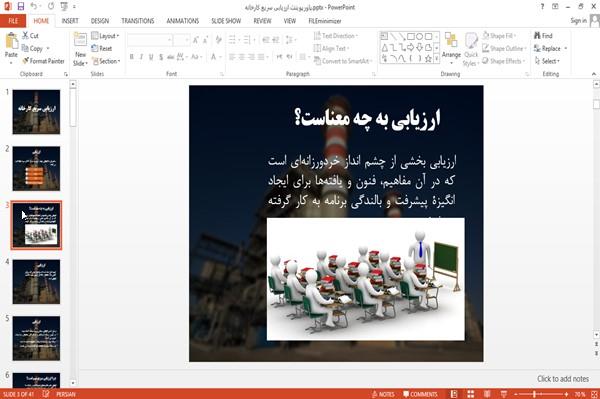Switch to the TRANSITIONS tab
The height and width of the screenshot is (399, 600).
(138, 21)
